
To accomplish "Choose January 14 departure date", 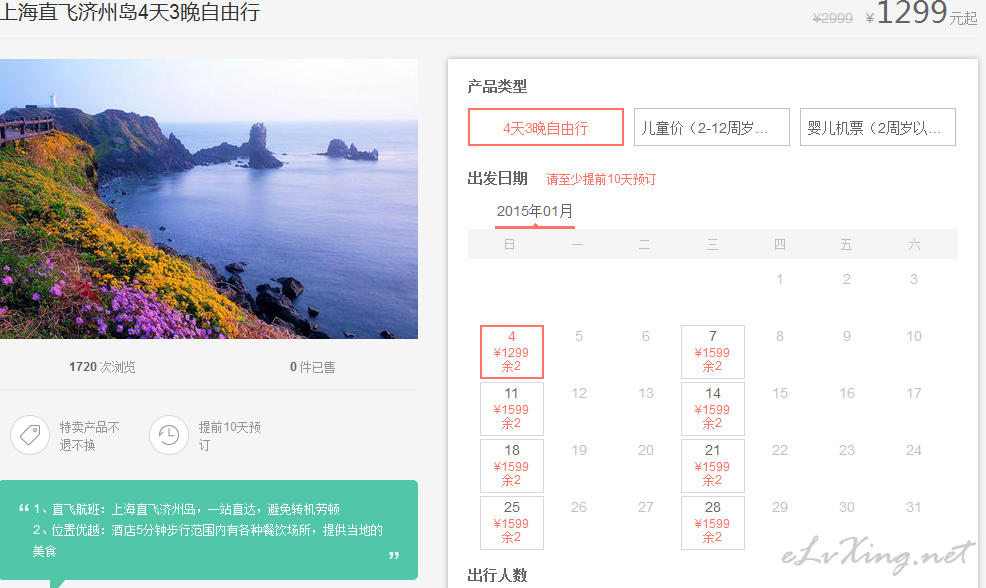I will (712, 409).
